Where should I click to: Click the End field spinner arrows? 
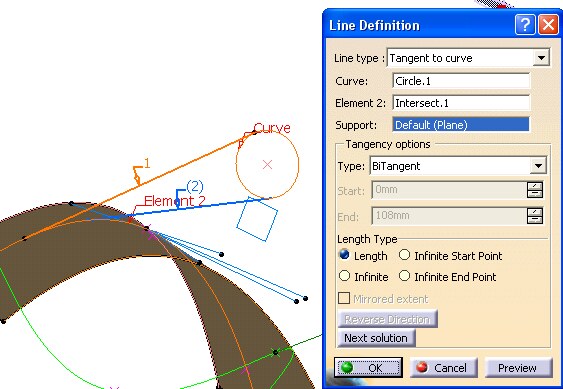coord(535,216)
